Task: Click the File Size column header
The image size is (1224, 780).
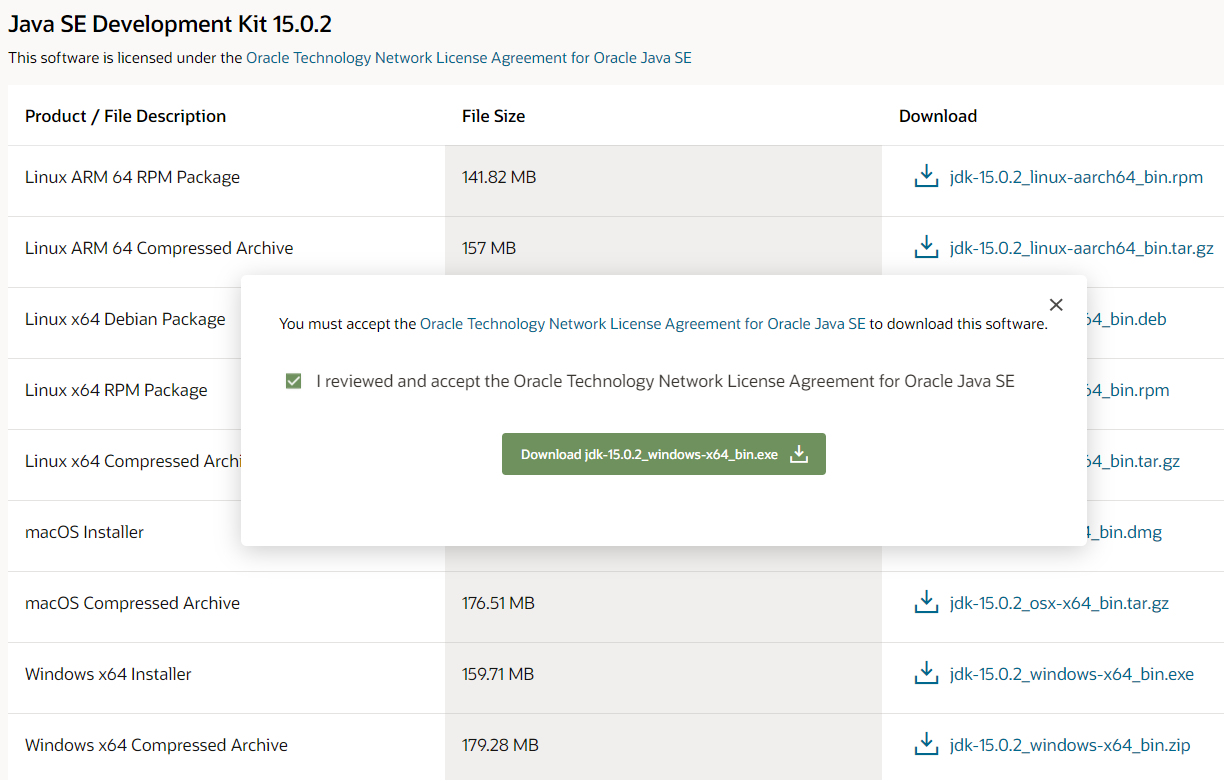Action: pos(493,116)
